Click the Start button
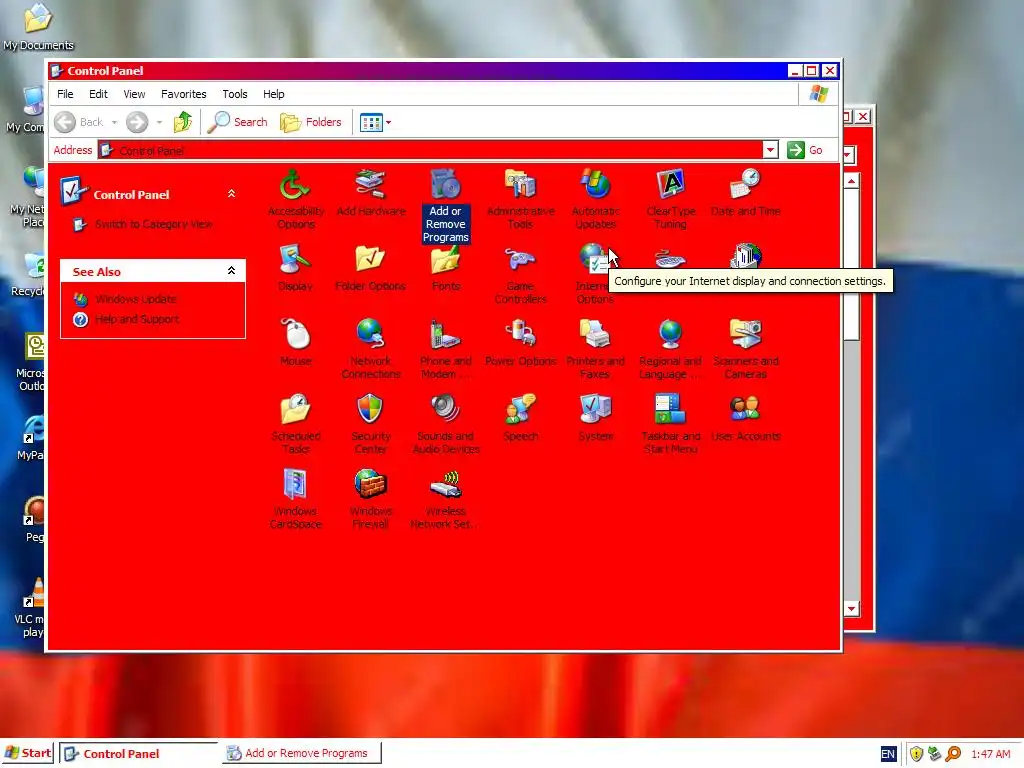 [27, 753]
